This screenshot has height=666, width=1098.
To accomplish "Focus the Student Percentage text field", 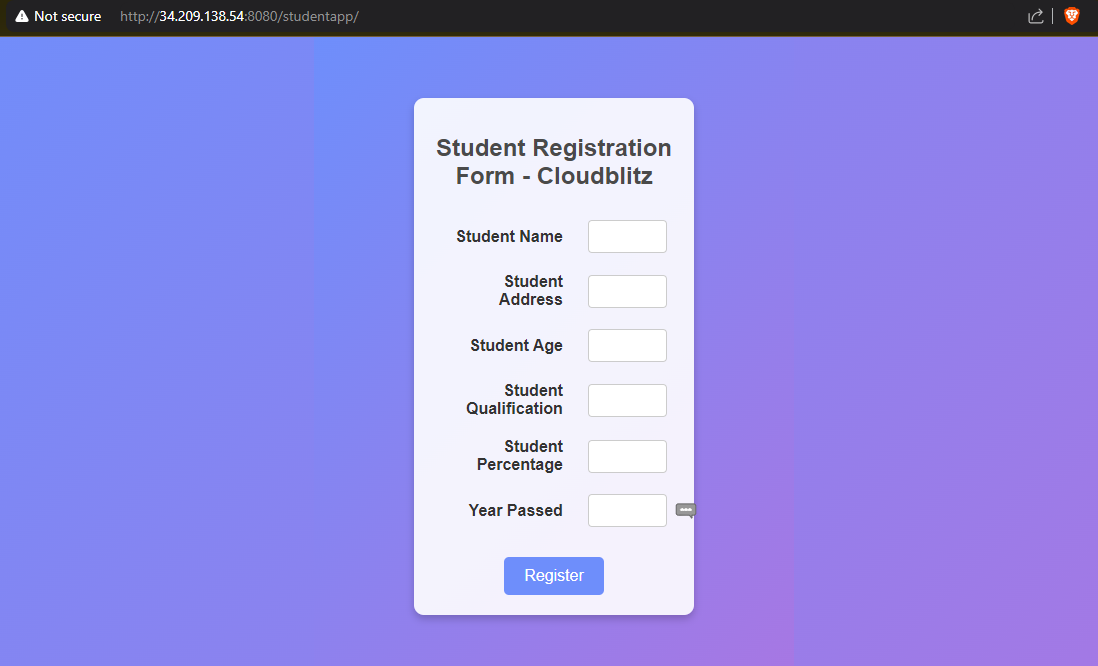I will 627,457.
